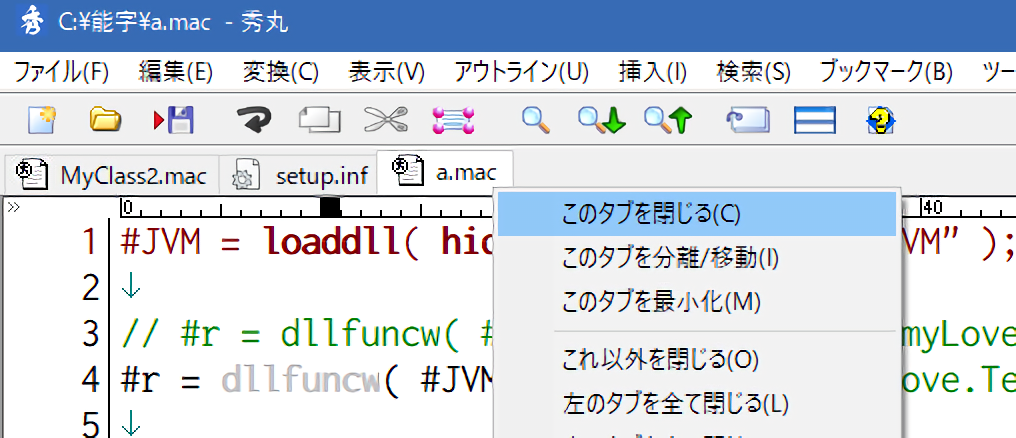Switch to the setup.inf tab
This screenshot has width=1016, height=438.
298,176
